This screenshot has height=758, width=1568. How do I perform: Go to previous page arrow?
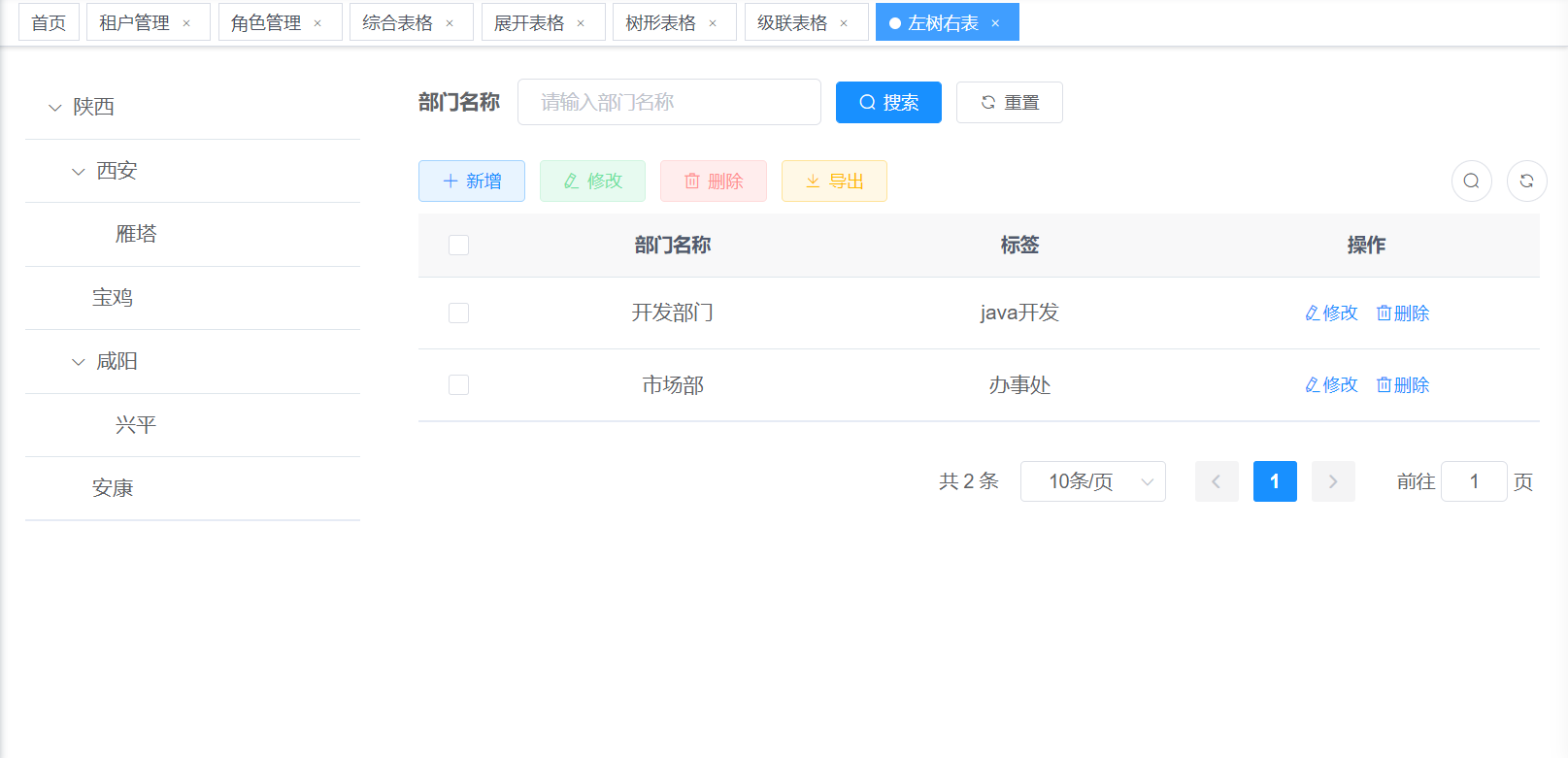(x=1216, y=481)
